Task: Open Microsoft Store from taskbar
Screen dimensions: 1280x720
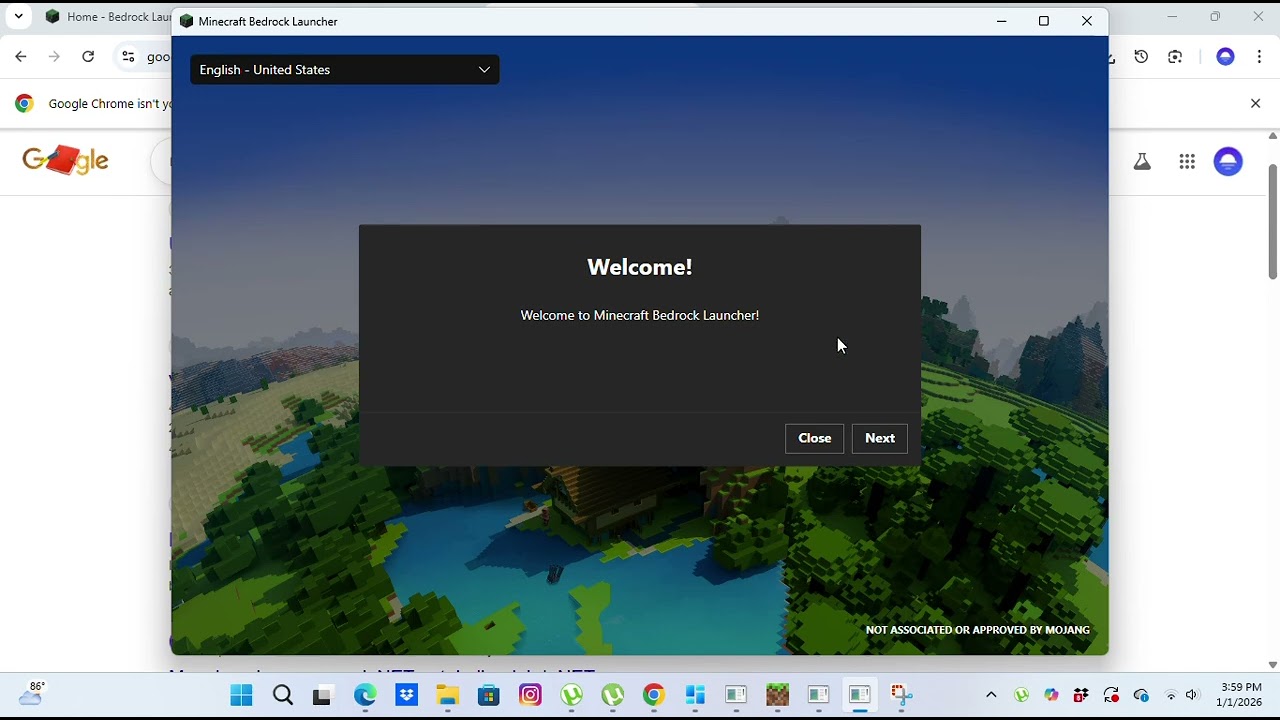Action: point(488,695)
